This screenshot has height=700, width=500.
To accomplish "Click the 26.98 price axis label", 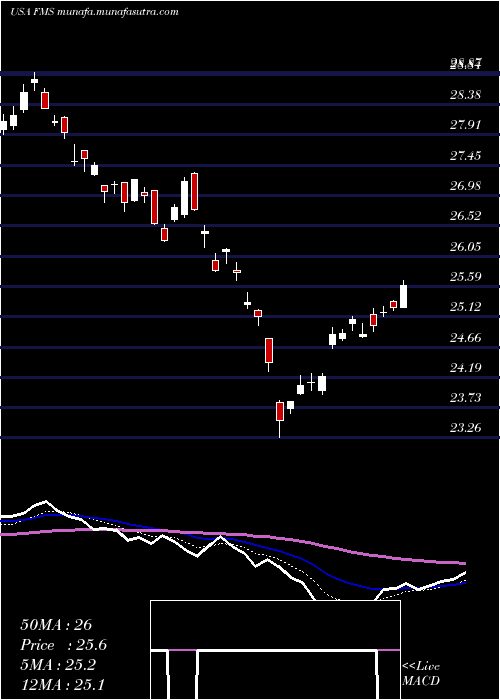I will pos(466,186).
